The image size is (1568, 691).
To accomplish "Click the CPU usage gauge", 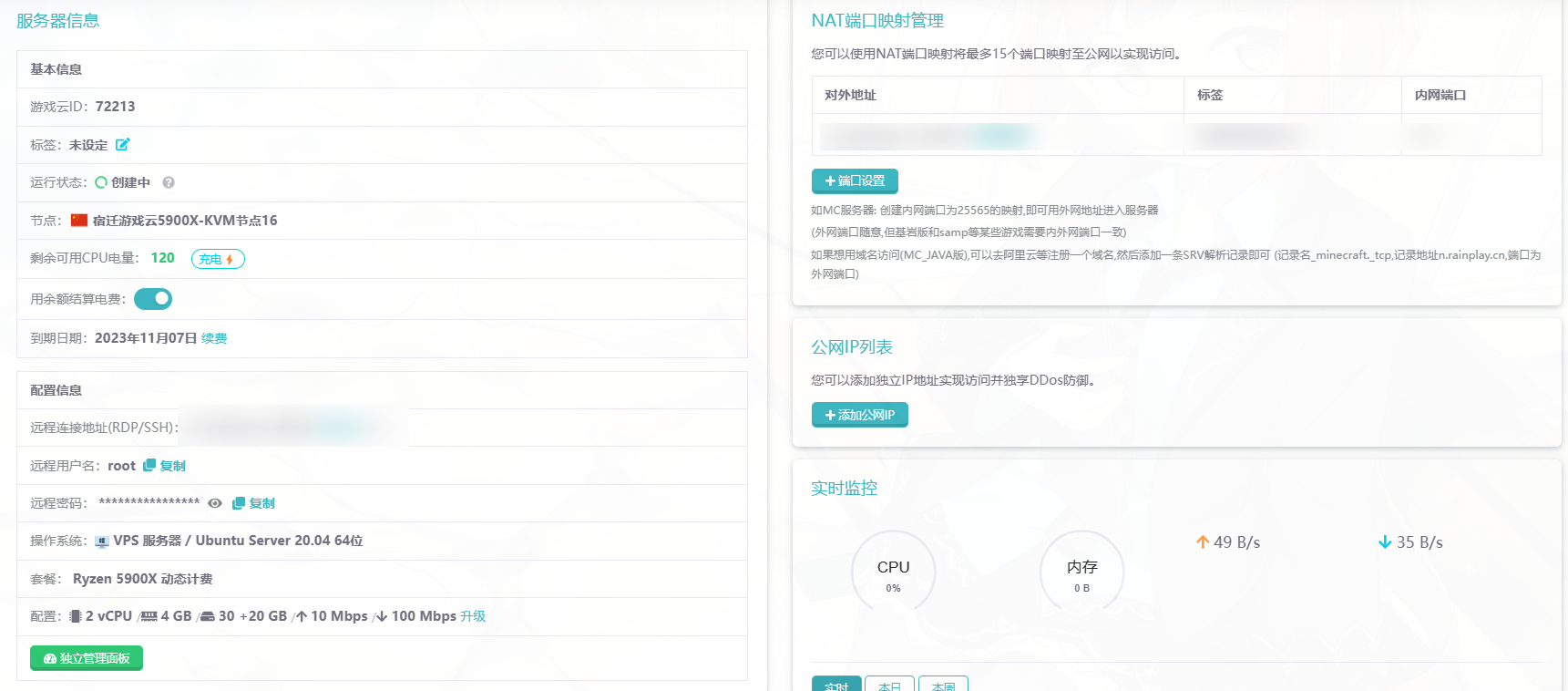I will click(x=893, y=573).
